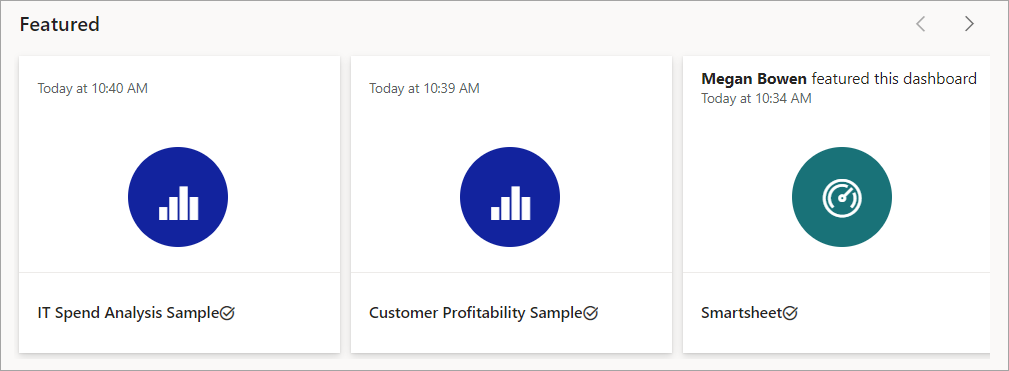Click the Customer Profitability bar chart icon
The height and width of the screenshot is (371, 1009).
[x=510, y=197]
